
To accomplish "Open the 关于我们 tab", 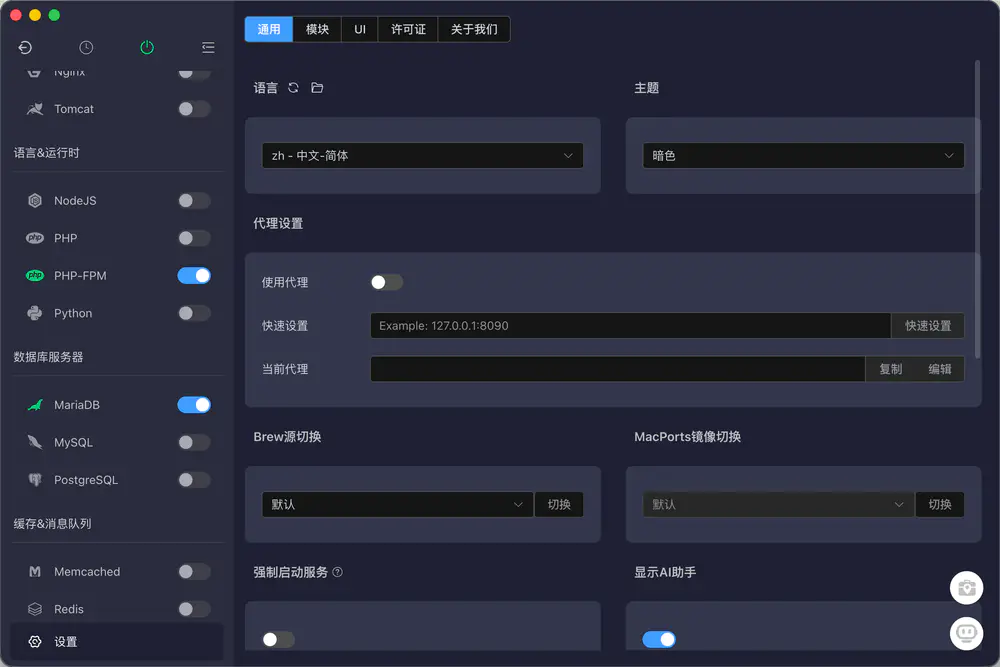I will [474, 29].
